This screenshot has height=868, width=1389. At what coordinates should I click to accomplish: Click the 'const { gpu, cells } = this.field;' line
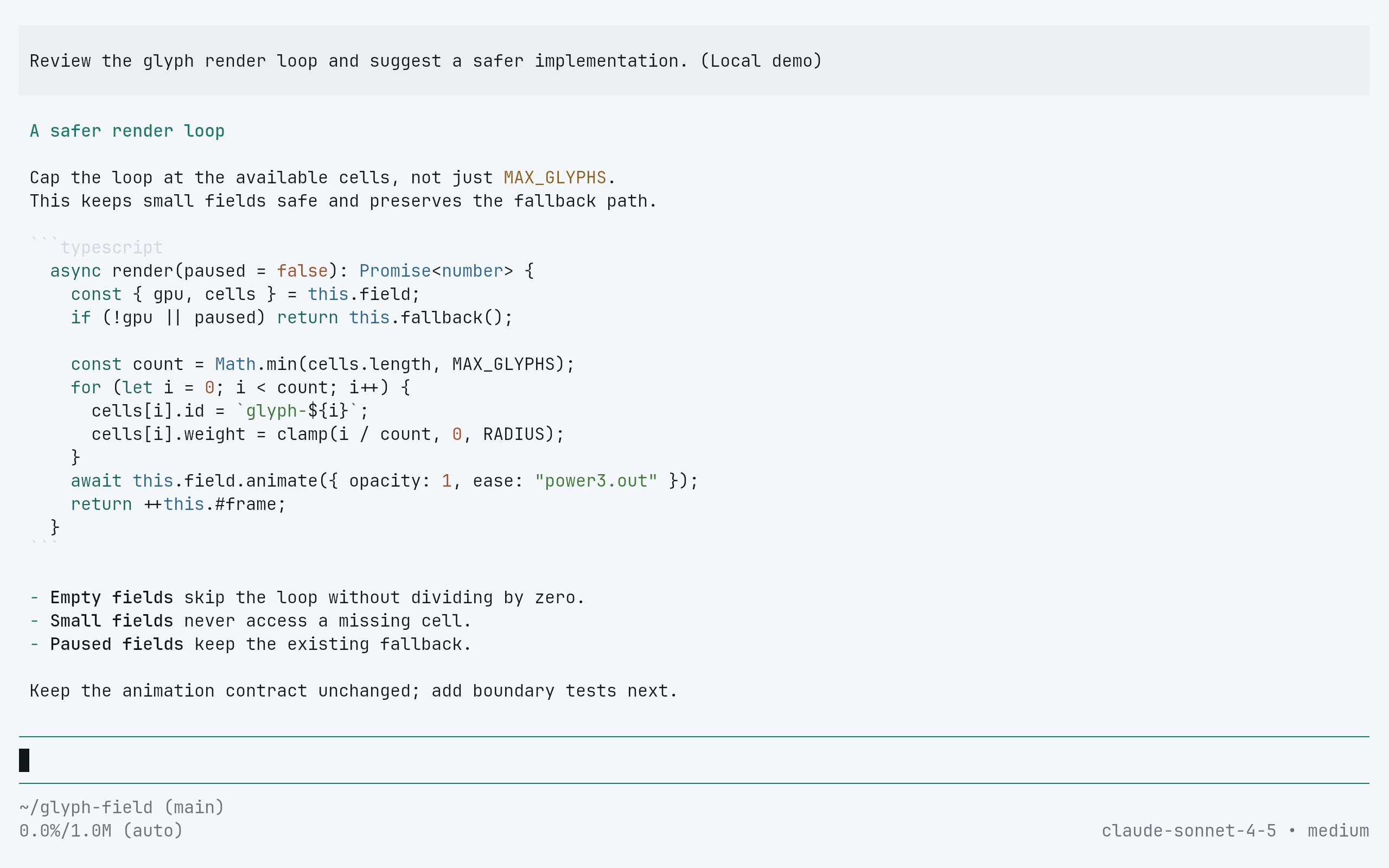point(245,294)
